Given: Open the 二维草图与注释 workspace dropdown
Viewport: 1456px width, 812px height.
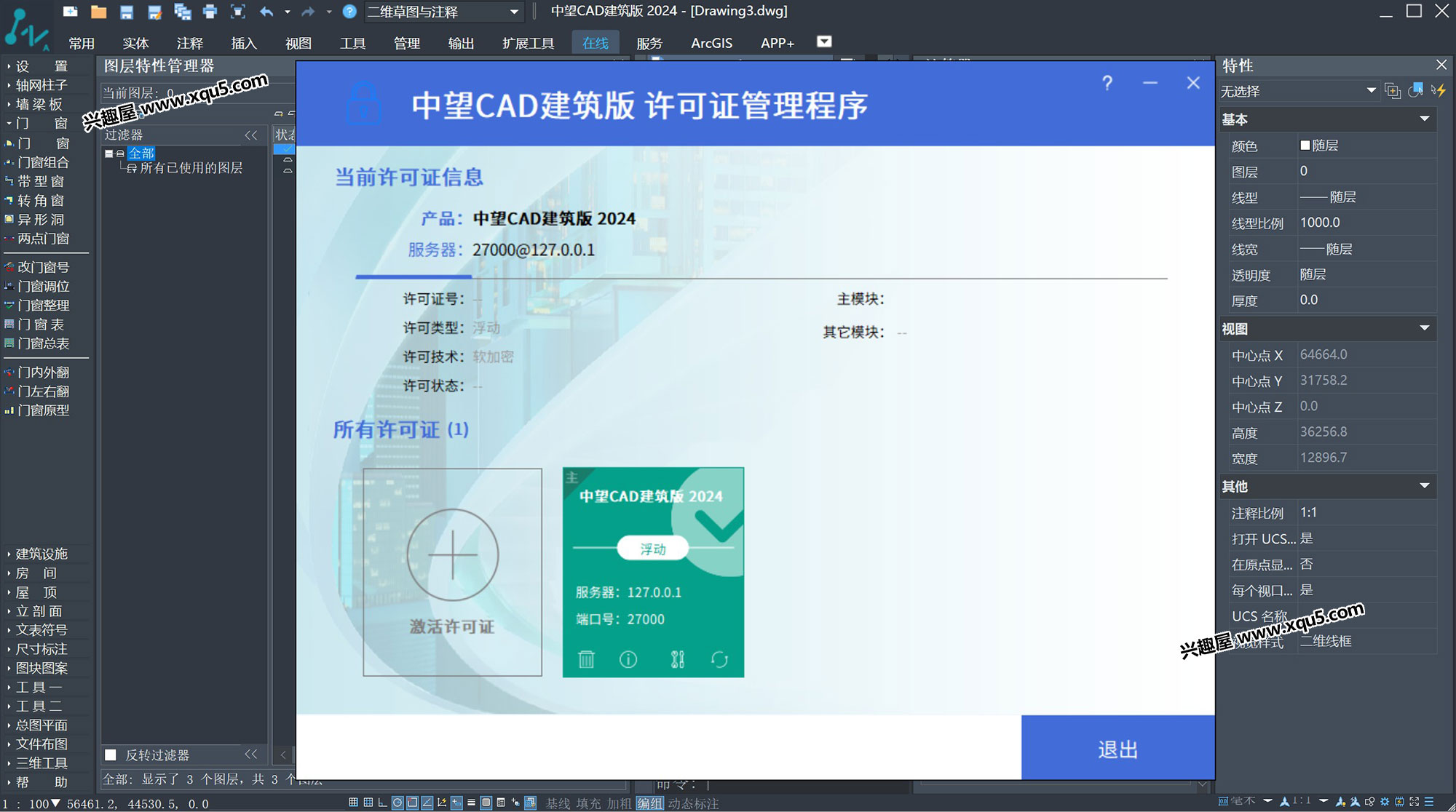Looking at the screenshot, I should coord(514,12).
